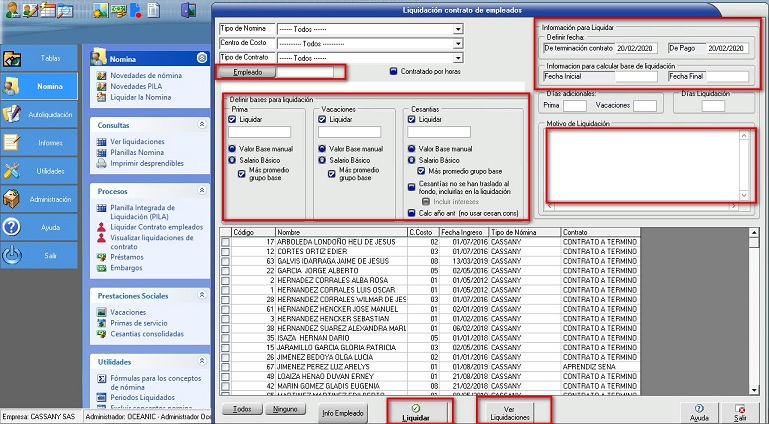The height and width of the screenshot is (424, 769).
Task: Select Valor Base manual under Prima
Action: click(x=232, y=148)
